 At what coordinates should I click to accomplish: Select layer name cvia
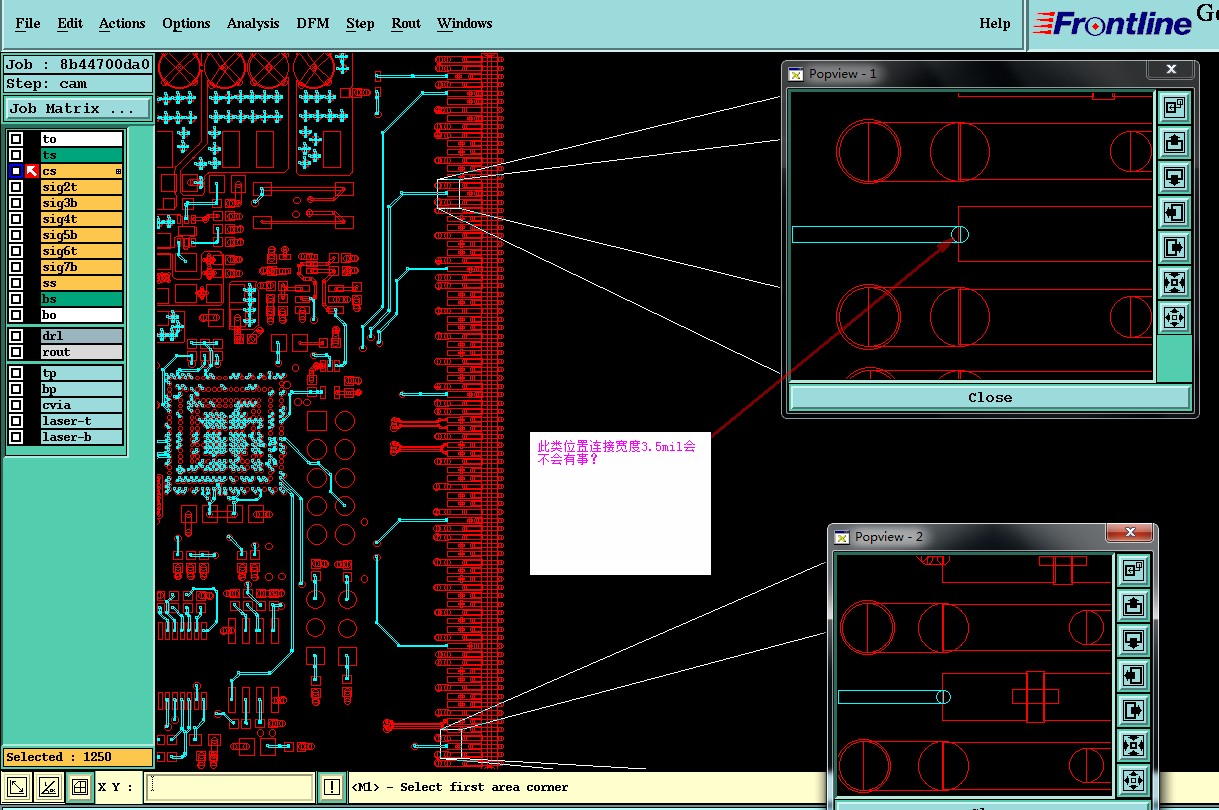81,405
